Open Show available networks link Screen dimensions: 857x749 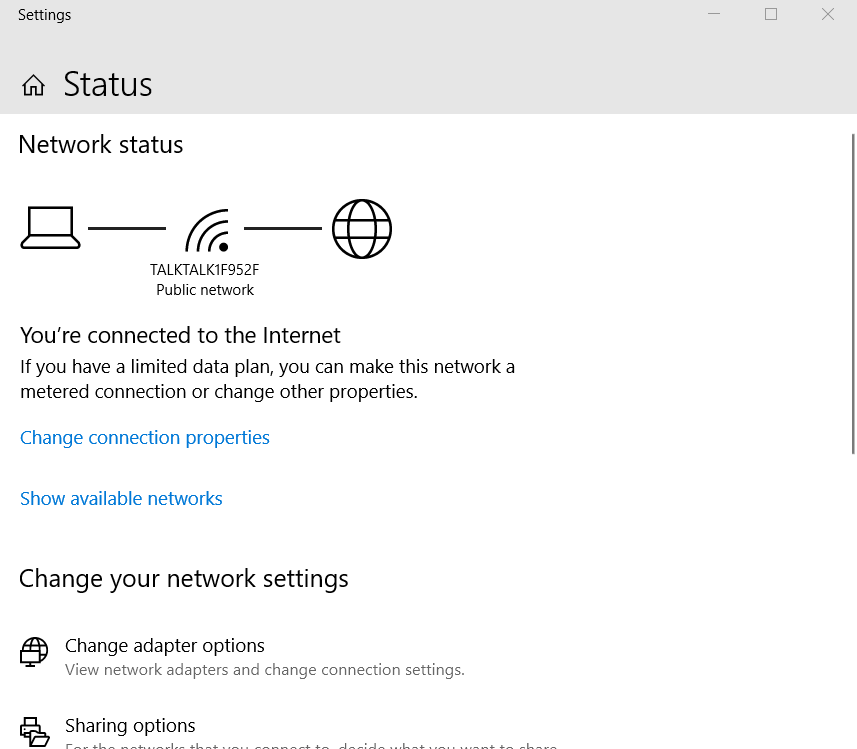coord(121,499)
